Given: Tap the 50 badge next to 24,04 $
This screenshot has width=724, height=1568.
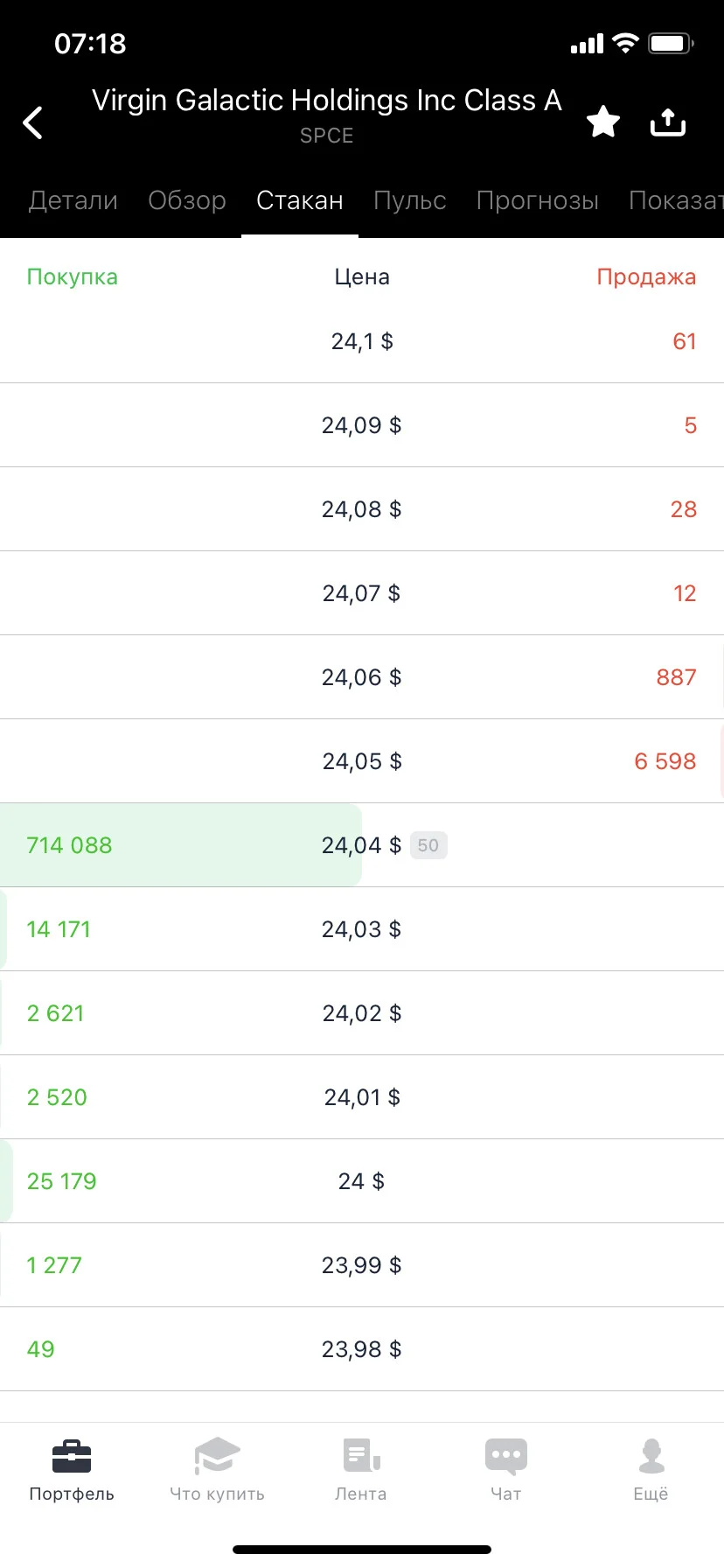Looking at the screenshot, I should click(x=428, y=845).
